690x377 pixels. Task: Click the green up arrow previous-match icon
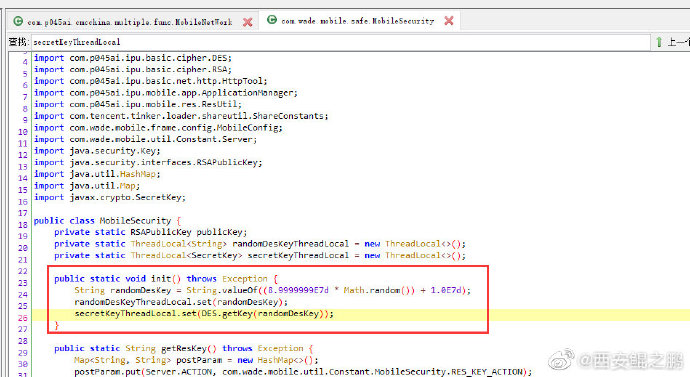pyautogui.click(x=659, y=42)
